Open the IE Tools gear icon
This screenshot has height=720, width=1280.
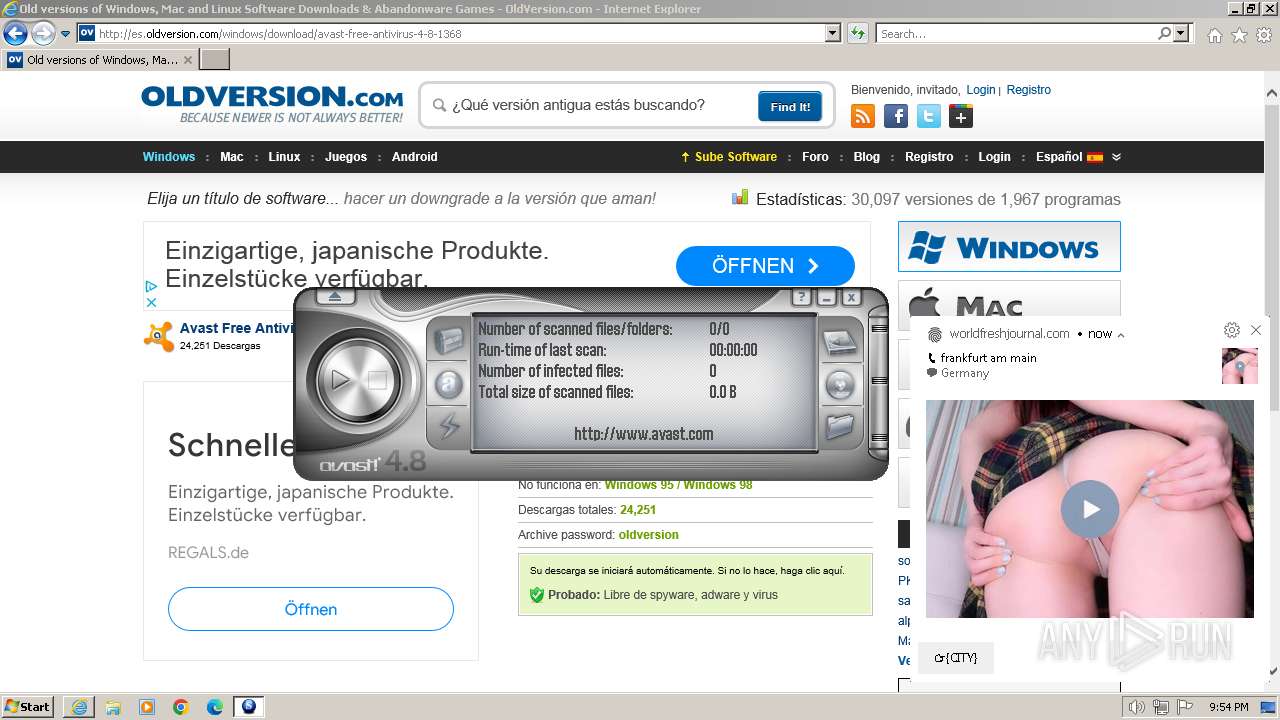click(1264, 35)
